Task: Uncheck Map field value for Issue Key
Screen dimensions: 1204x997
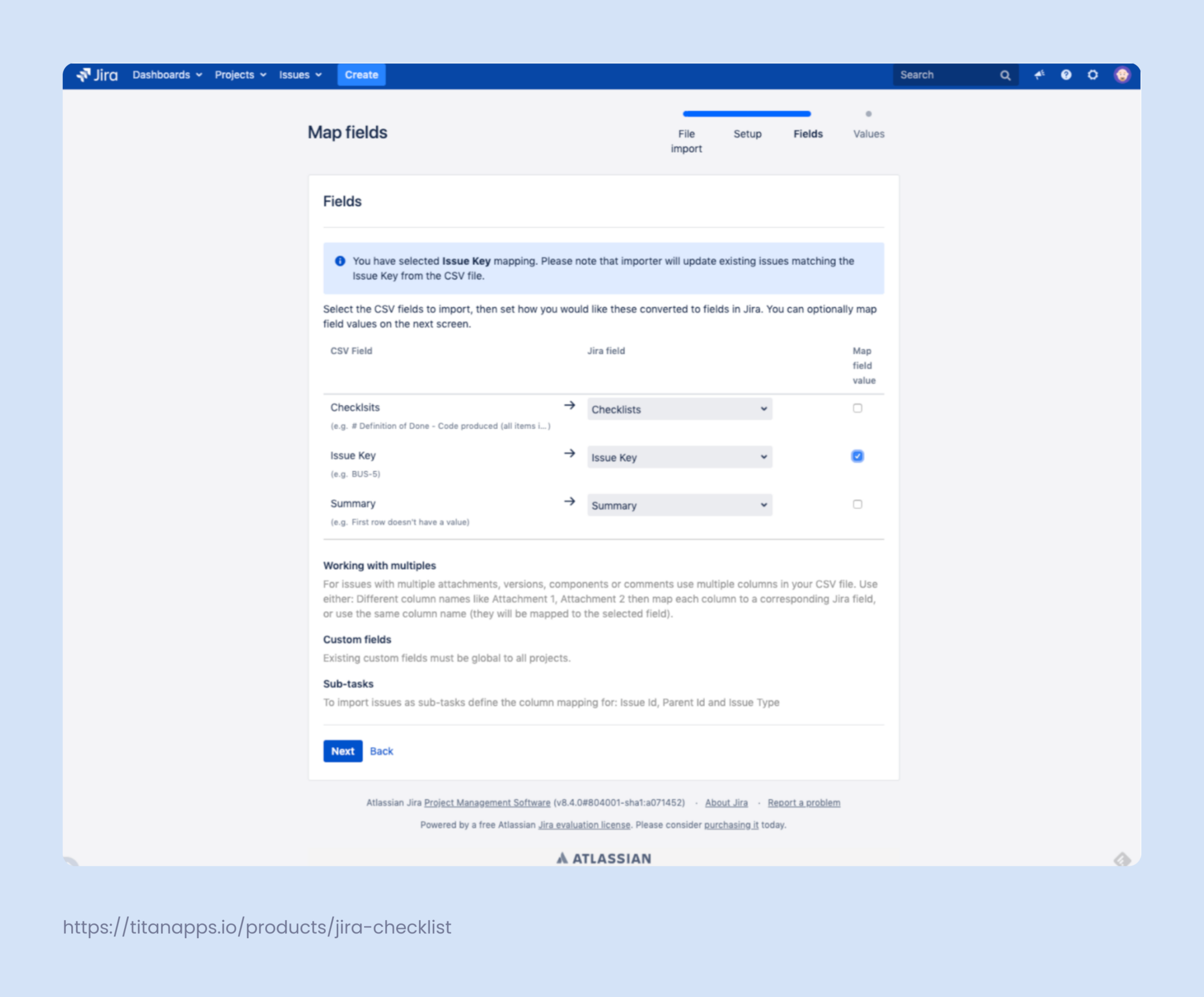Action: click(858, 456)
